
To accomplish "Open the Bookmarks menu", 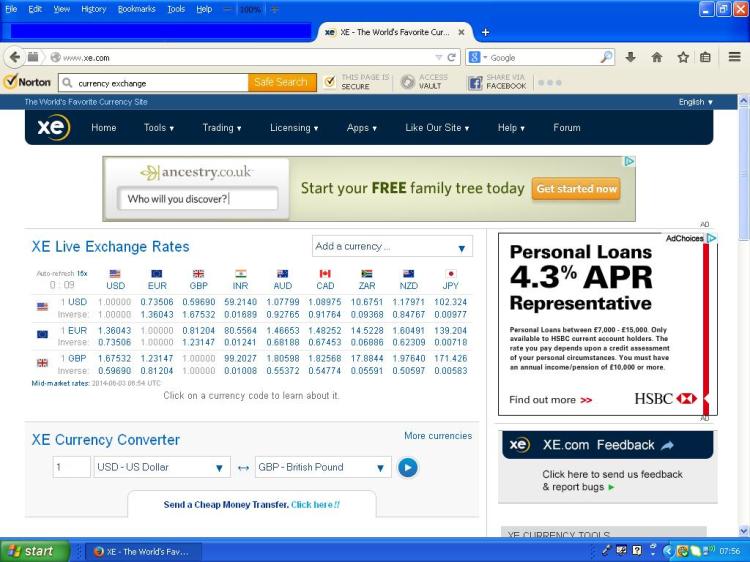I will click(136, 9).
